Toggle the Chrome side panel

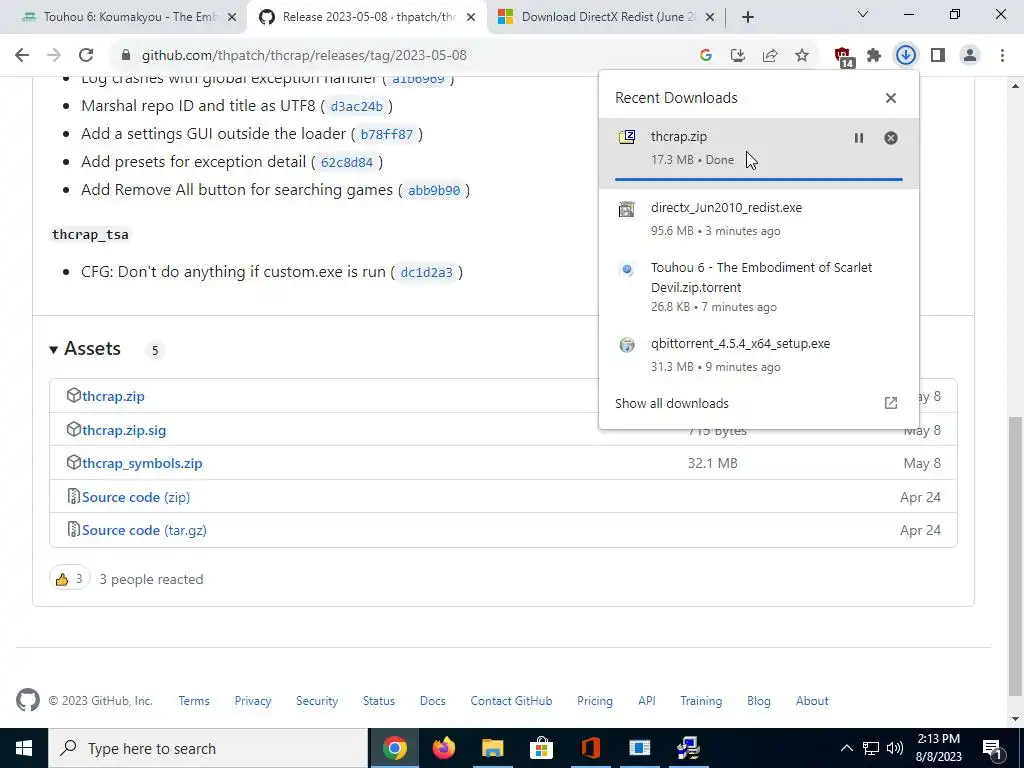[x=938, y=56]
